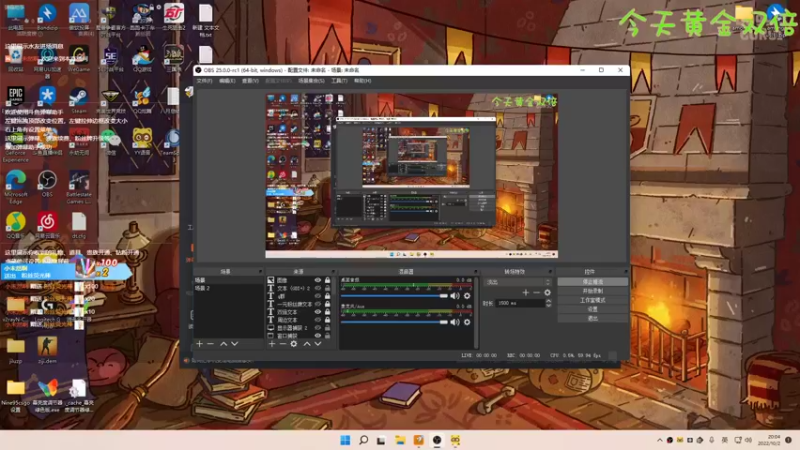Mute the 麦克风/Aux speaker icon
Image resolution: width=800 pixels, height=450 pixels.
coord(455,322)
